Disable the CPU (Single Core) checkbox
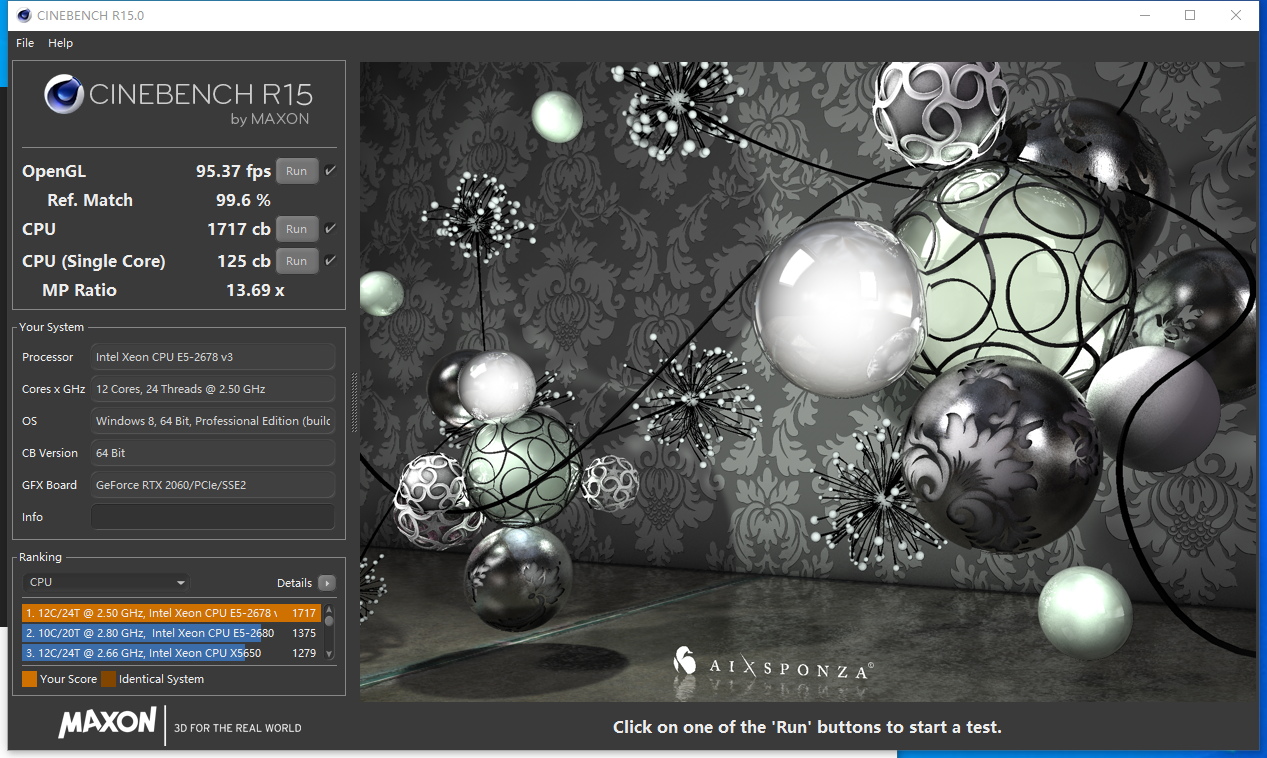The image size is (1267, 758). (x=330, y=261)
